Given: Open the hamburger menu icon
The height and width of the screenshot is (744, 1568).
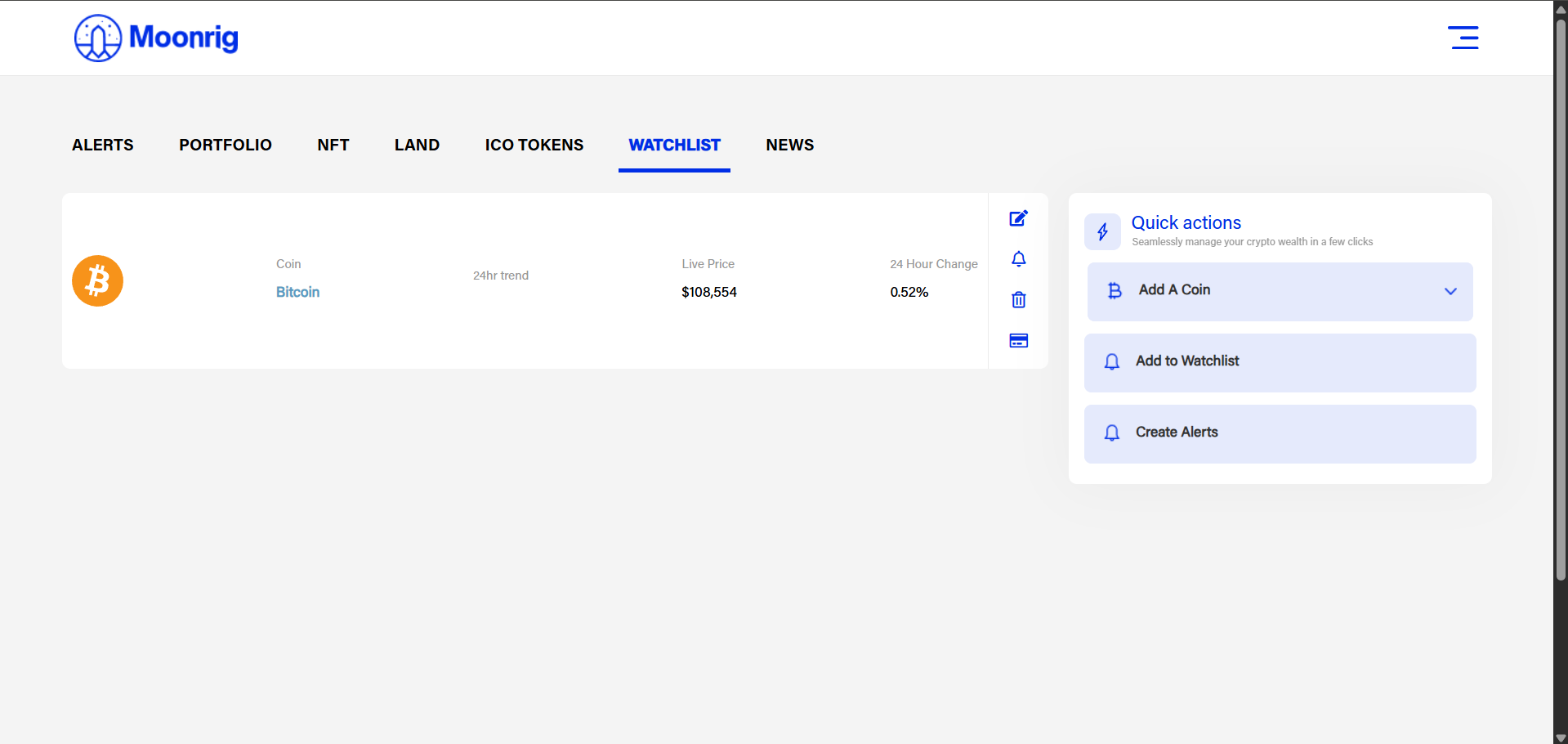Looking at the screenshot, I should pyautogui.click(x=1463, y=38).
